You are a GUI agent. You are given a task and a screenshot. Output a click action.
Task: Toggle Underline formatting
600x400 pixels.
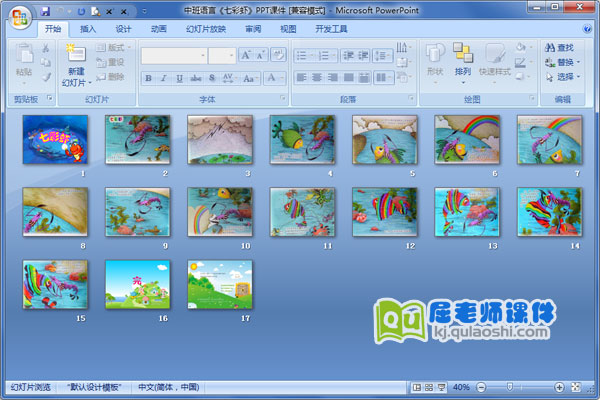pyautogui.click(x=179, y=78)
